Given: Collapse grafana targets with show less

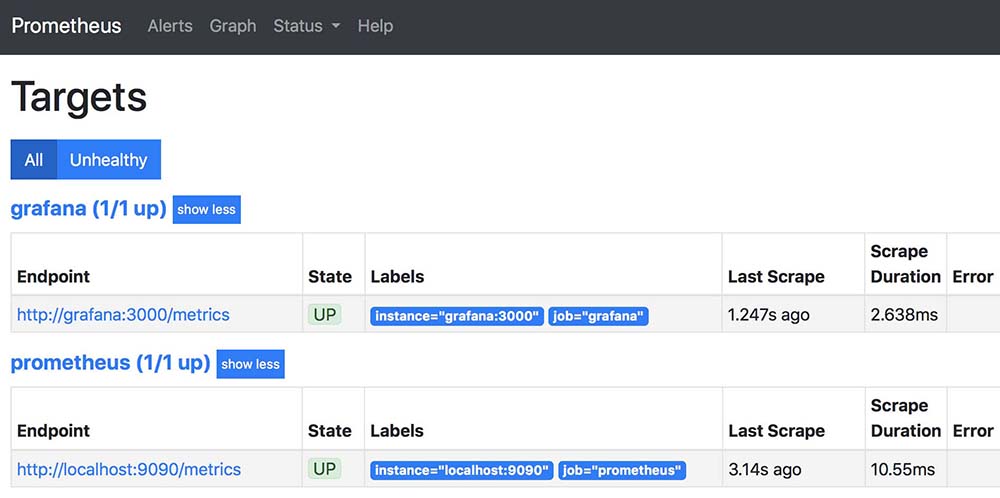Looking at the screenshot, I should pos(206,210).
